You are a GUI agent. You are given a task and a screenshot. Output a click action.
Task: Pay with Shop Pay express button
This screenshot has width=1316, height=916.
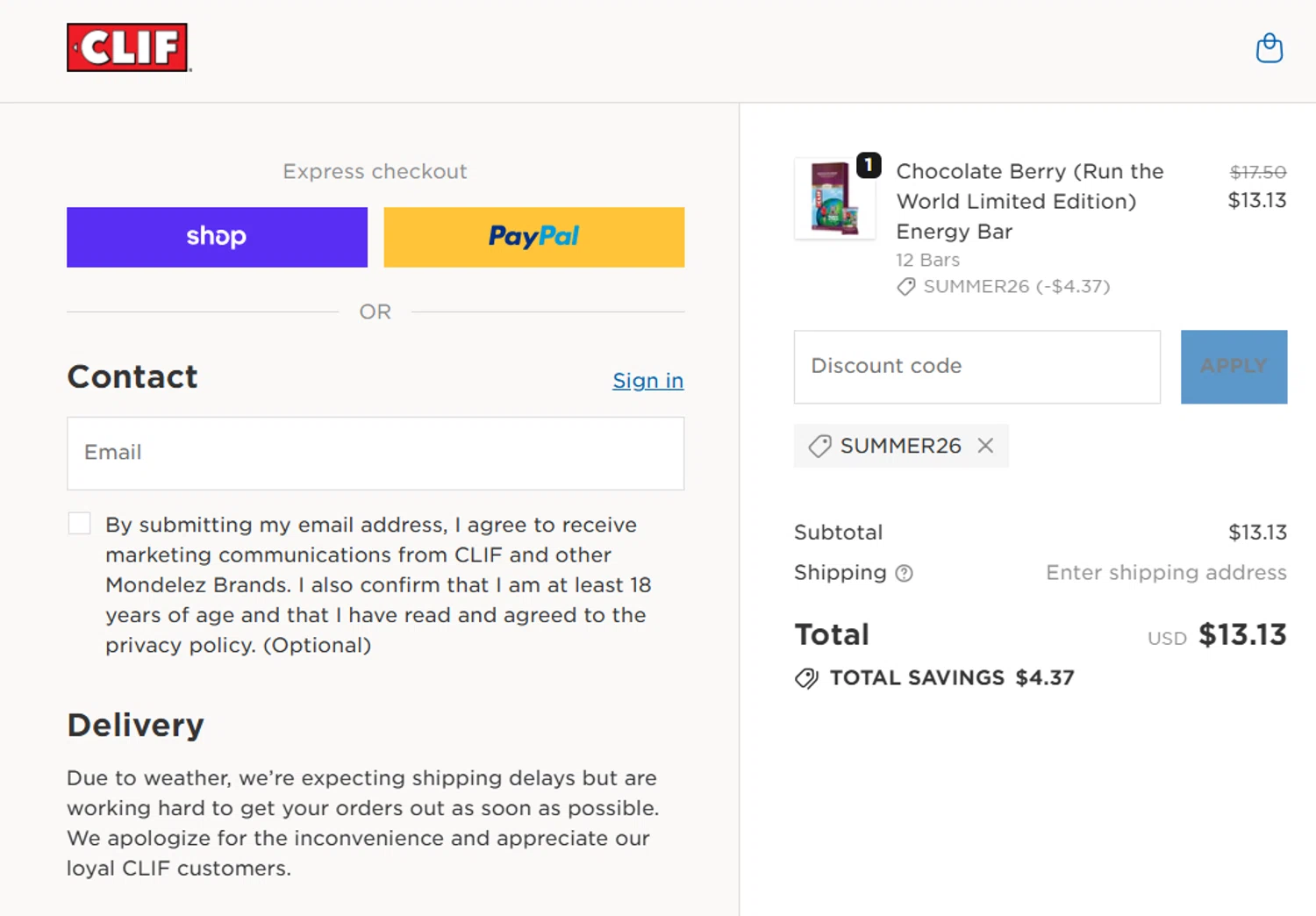217,237
